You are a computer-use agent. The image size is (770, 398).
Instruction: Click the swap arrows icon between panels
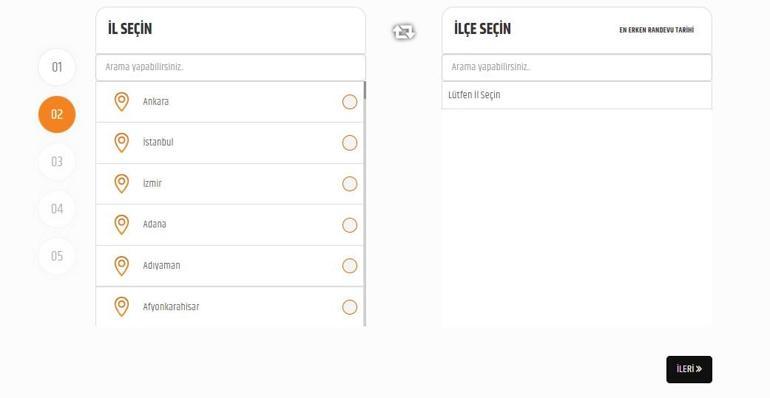[404, 32]
